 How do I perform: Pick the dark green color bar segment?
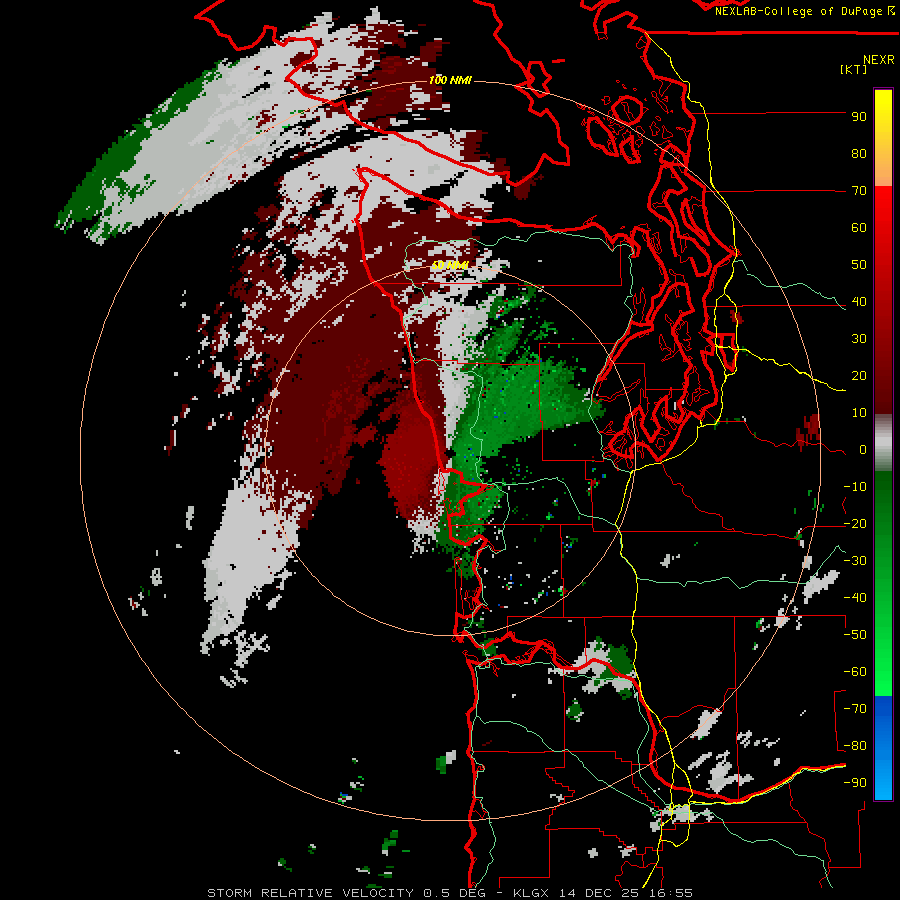[883, 505]
